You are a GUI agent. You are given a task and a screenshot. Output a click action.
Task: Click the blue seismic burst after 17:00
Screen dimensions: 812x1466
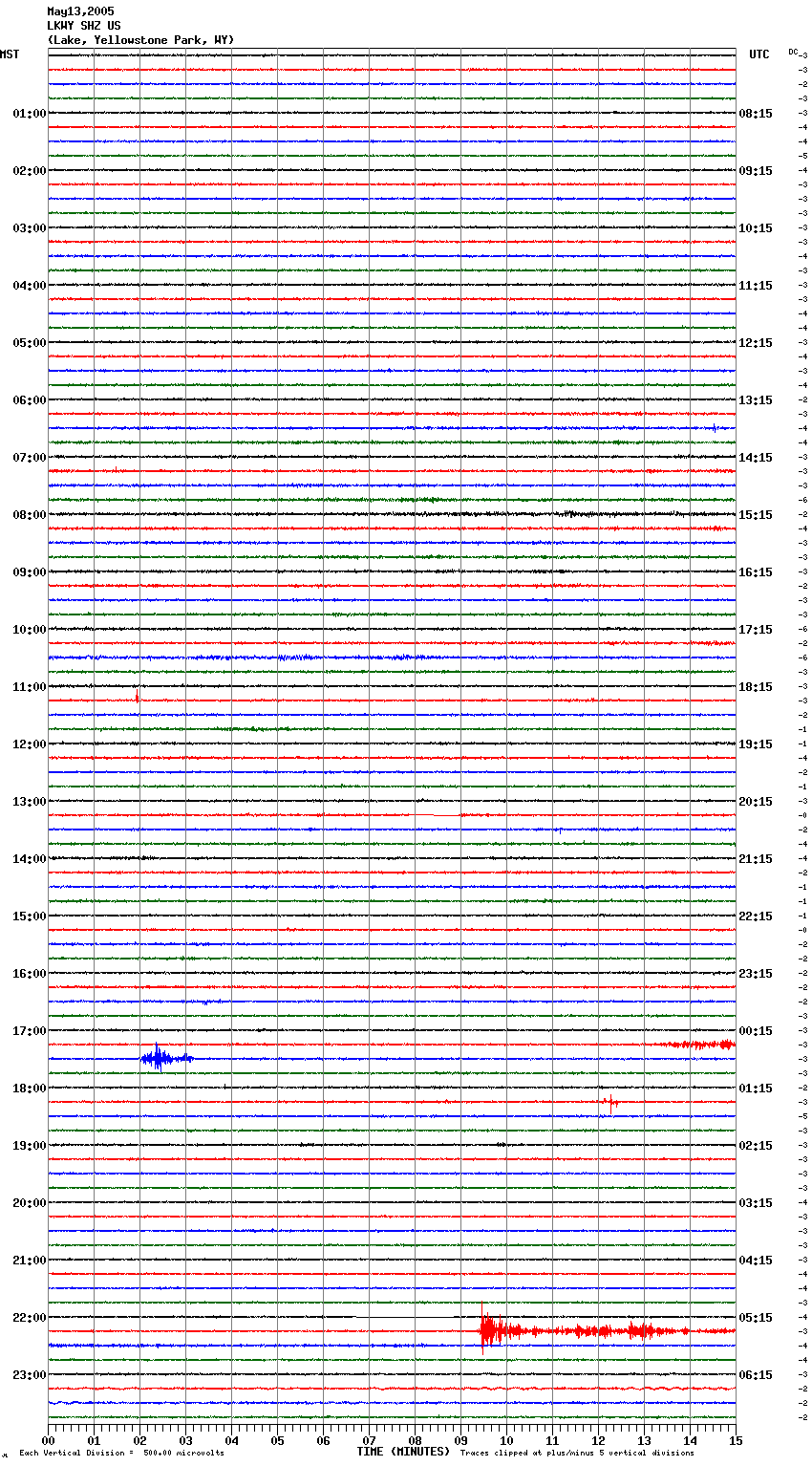[x=160, y=1058]
